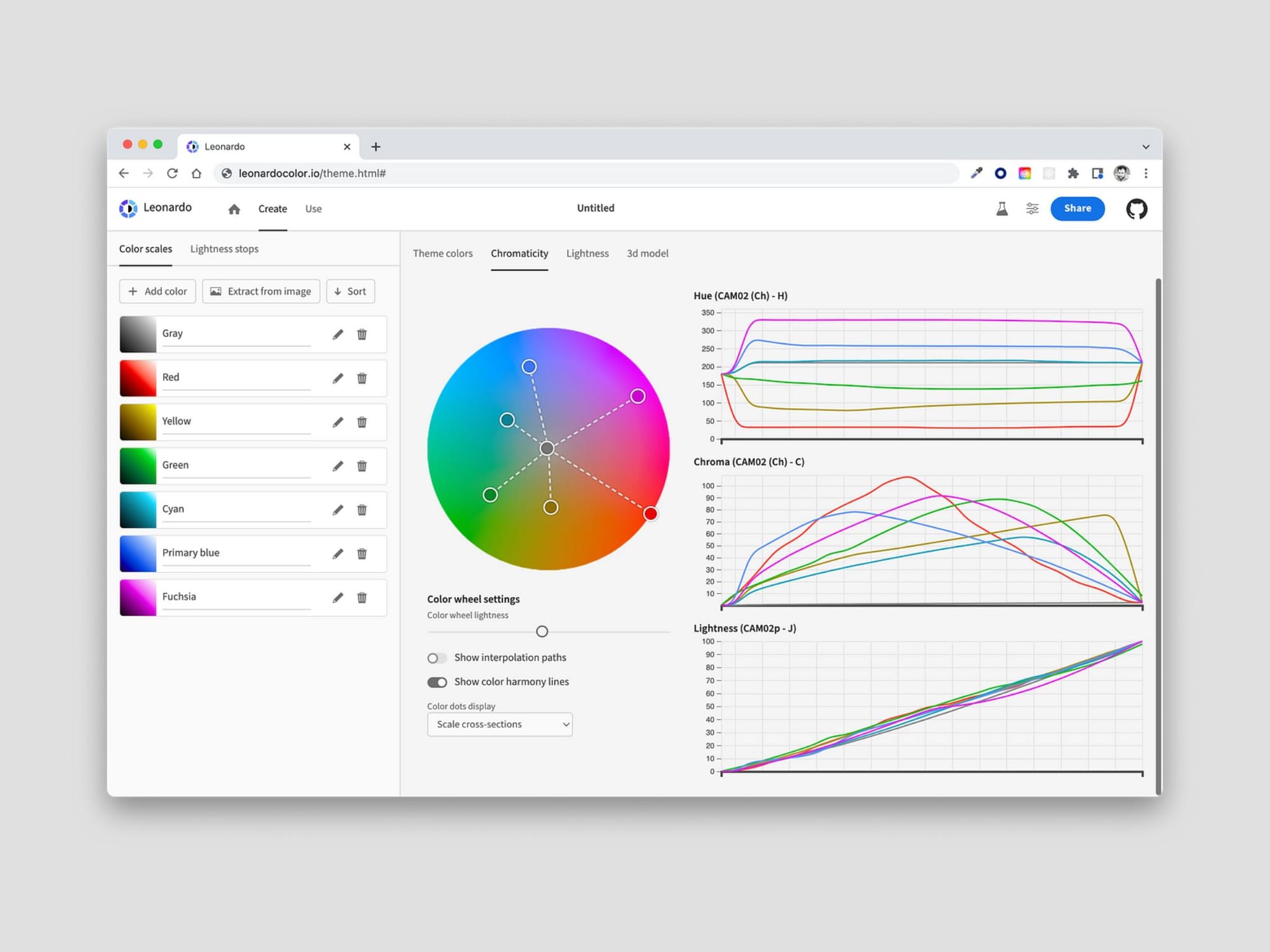Click the color wheel lightness slider handle
The width and height of the screenshot is (1270, 952).
point(542,631)
